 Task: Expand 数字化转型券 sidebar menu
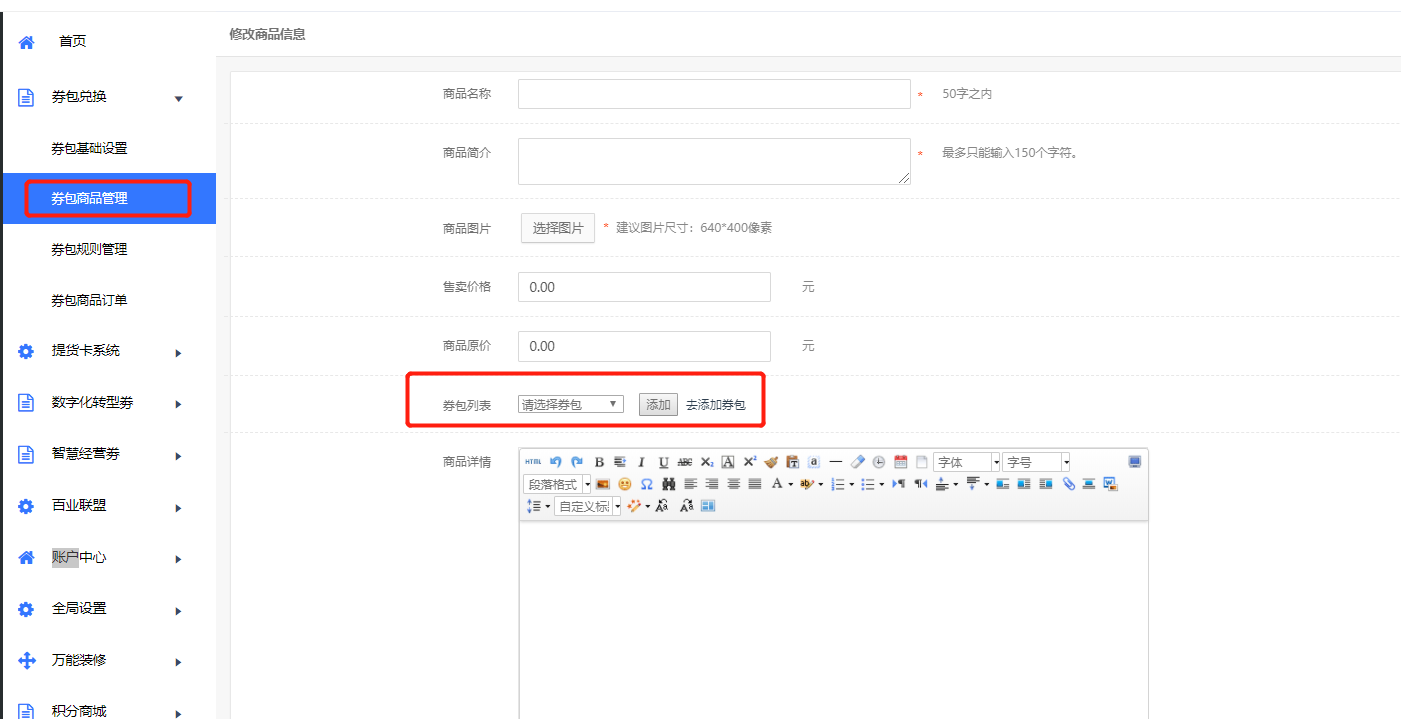tap(108, 403)
